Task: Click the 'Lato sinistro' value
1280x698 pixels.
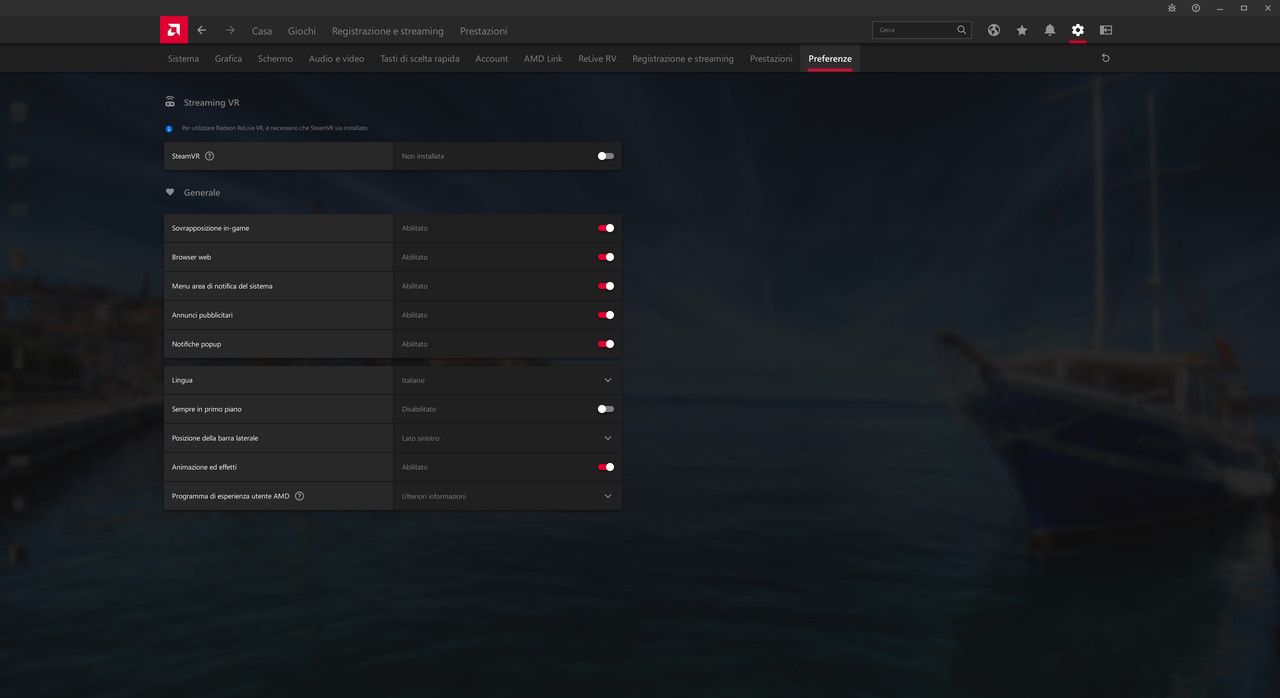Action: click(421, 438)
